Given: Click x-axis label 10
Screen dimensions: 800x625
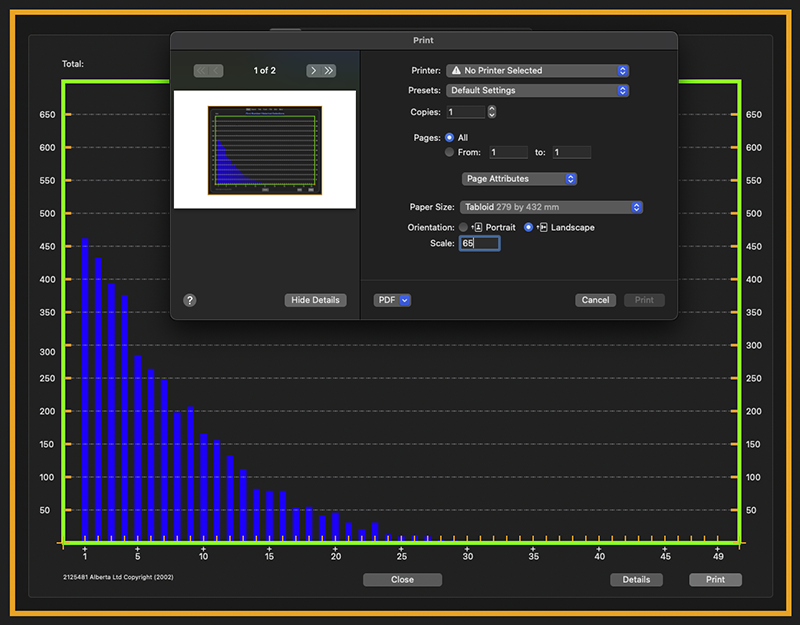Looking at the screenshot, I should (x=204, y=557).
